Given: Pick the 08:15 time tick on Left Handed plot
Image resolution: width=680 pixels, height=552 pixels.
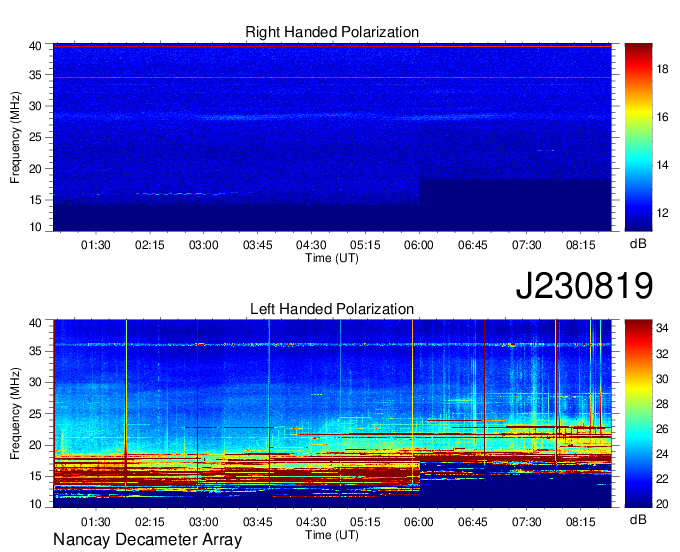Looking at the screenshot, I should 580,522.
